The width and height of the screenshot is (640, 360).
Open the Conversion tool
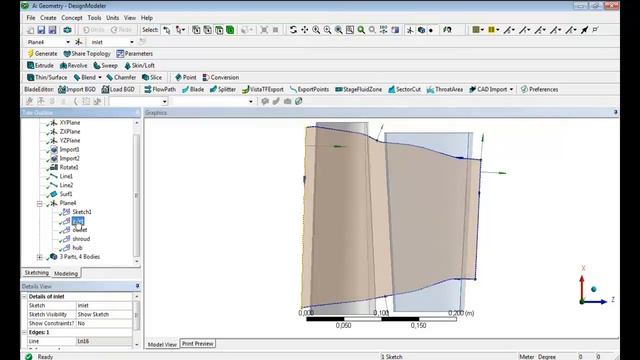click(221, 77)
